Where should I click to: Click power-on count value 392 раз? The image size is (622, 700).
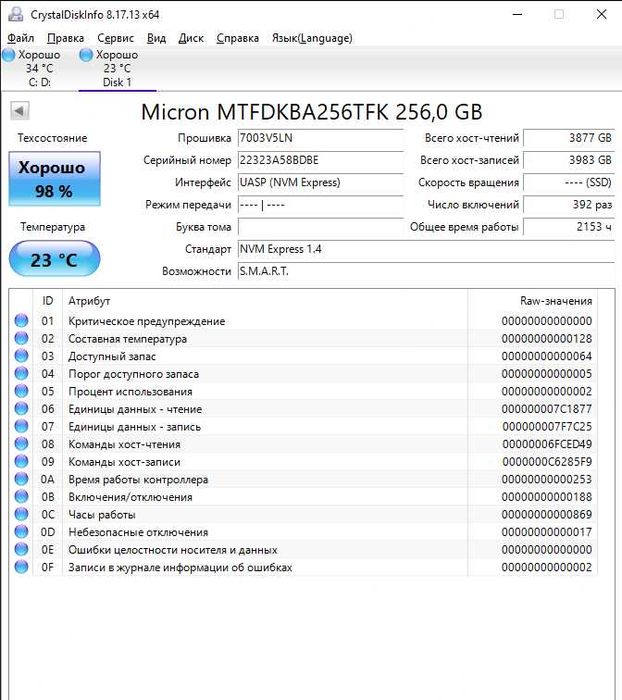tap(569, 205)
